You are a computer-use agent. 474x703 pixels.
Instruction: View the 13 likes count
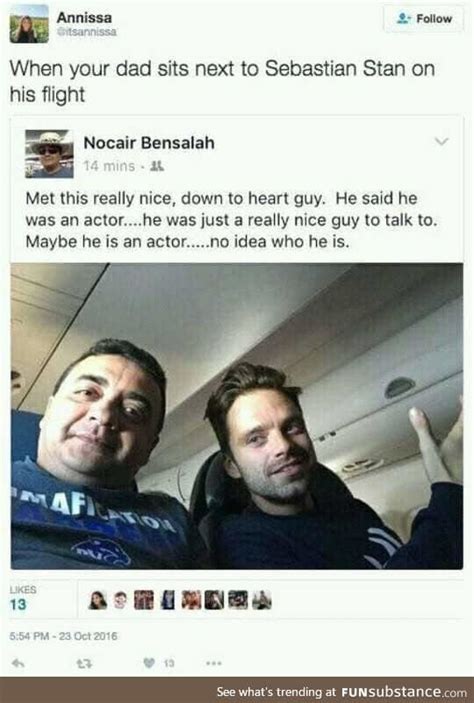pyautogui.click(x=18, y=604)
